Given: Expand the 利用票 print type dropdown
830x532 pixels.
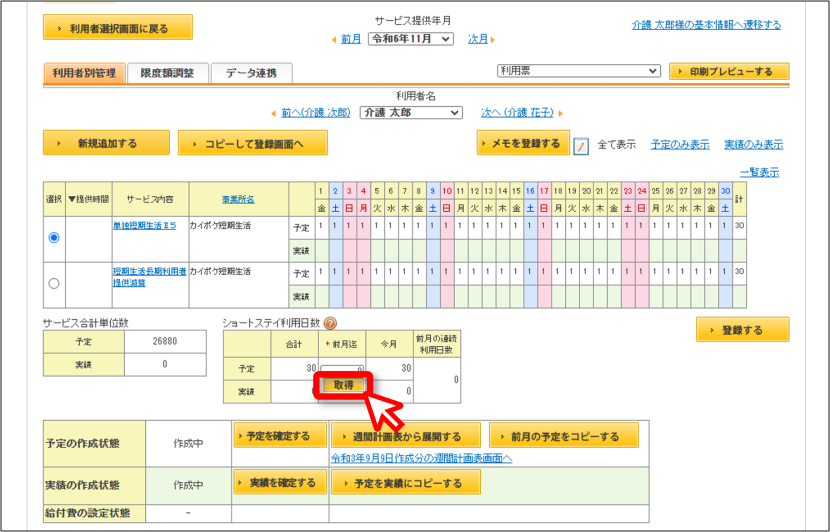Looking at the screenshot, I should 579,71.
